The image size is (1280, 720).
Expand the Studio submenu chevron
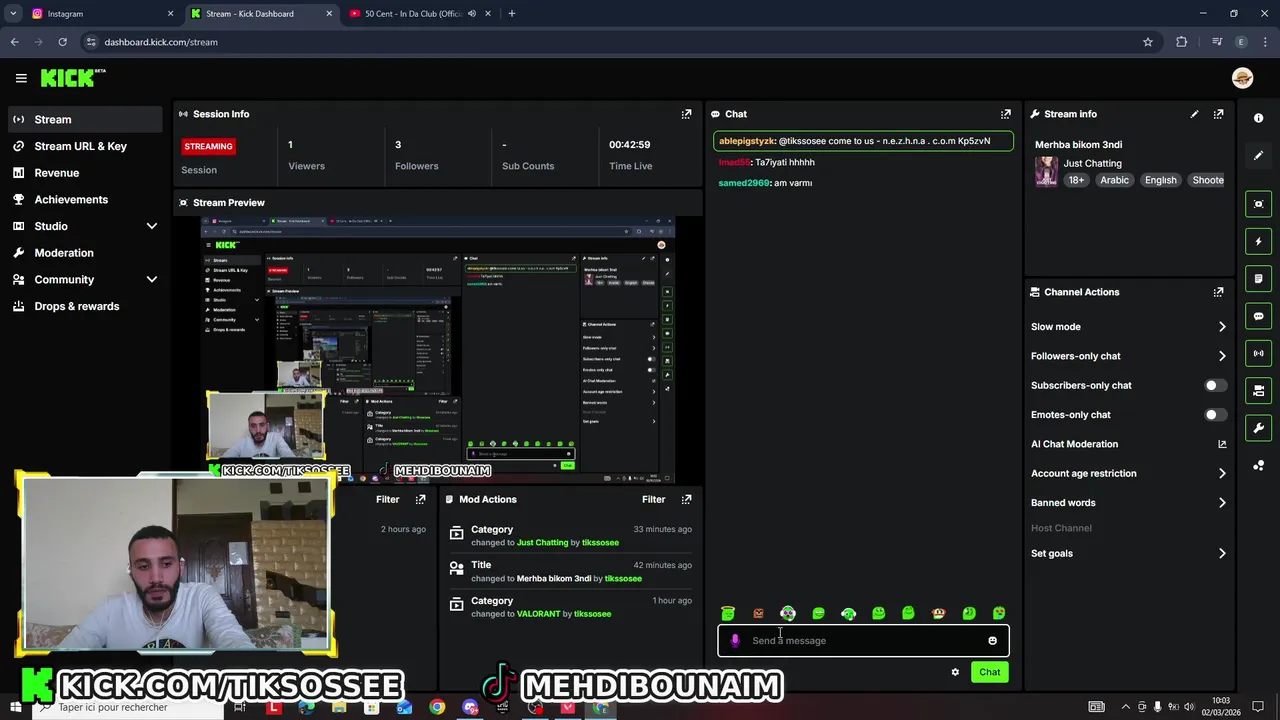point(152,226)
